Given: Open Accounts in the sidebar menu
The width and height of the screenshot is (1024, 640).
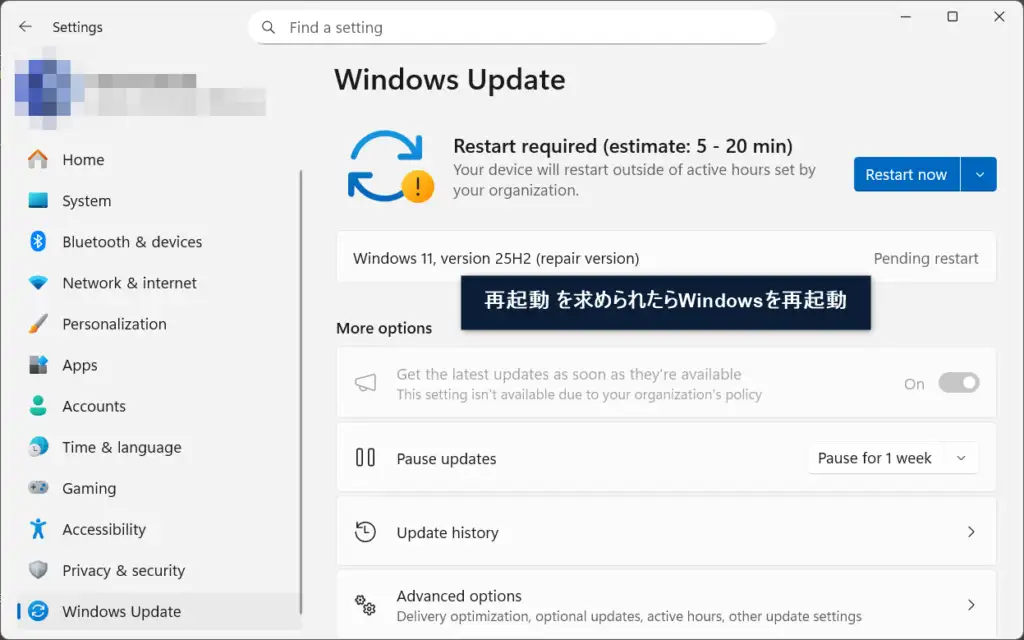Looking at the screenshot, I should point(93,406).
